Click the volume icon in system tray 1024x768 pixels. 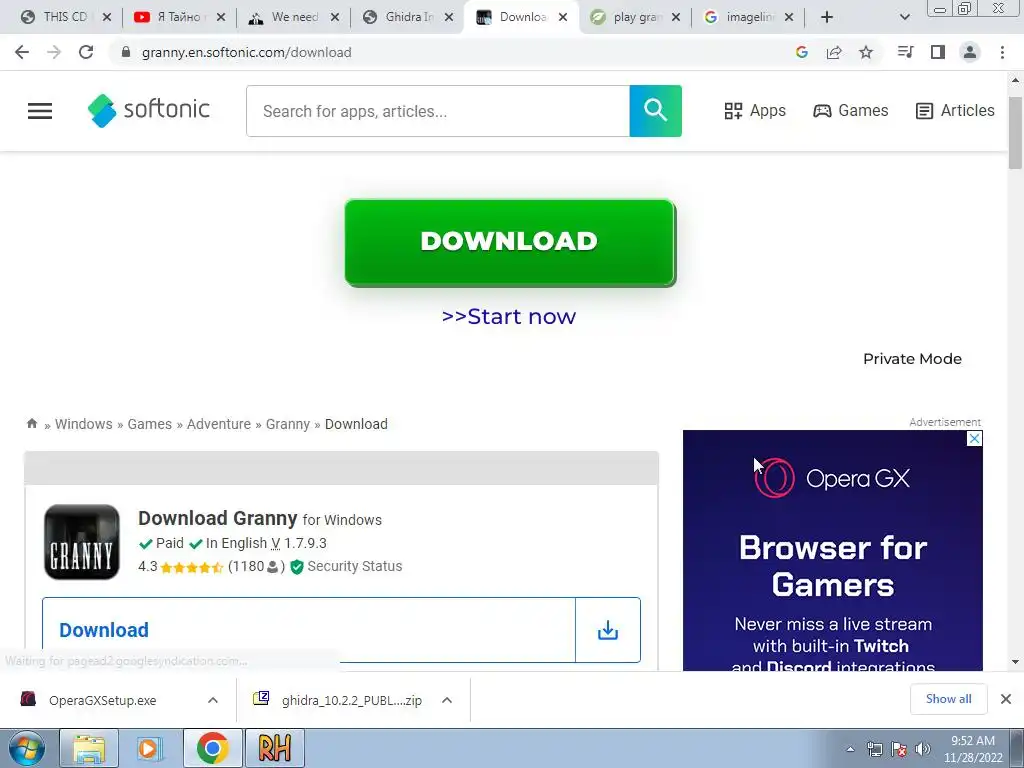[923, 749]
